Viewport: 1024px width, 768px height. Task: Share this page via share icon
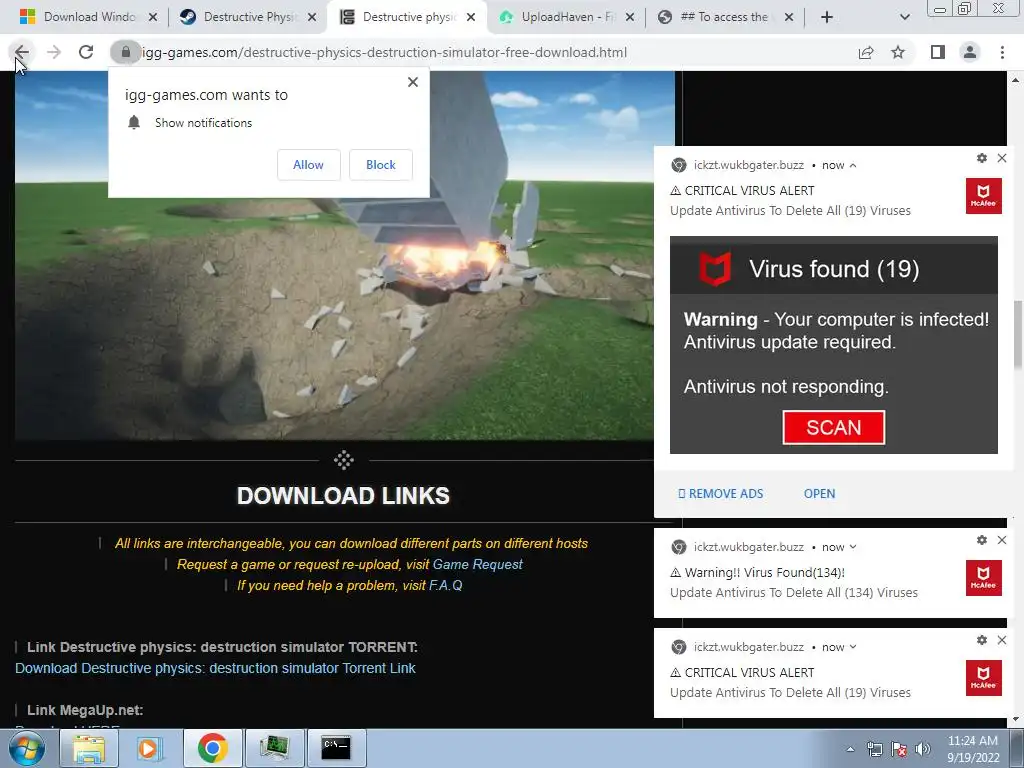click(866, 52)
